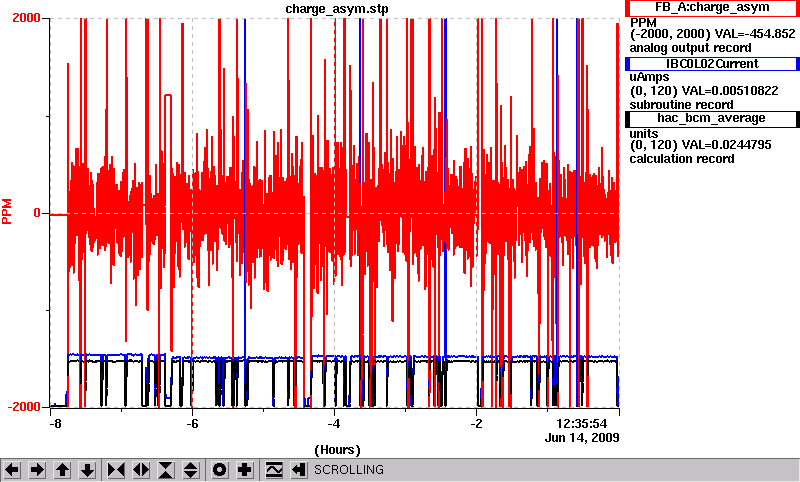Viewport: 800px width, 482px height.
Task: Click the circle icon in toolbar
Action: click(x=220, y=470)
